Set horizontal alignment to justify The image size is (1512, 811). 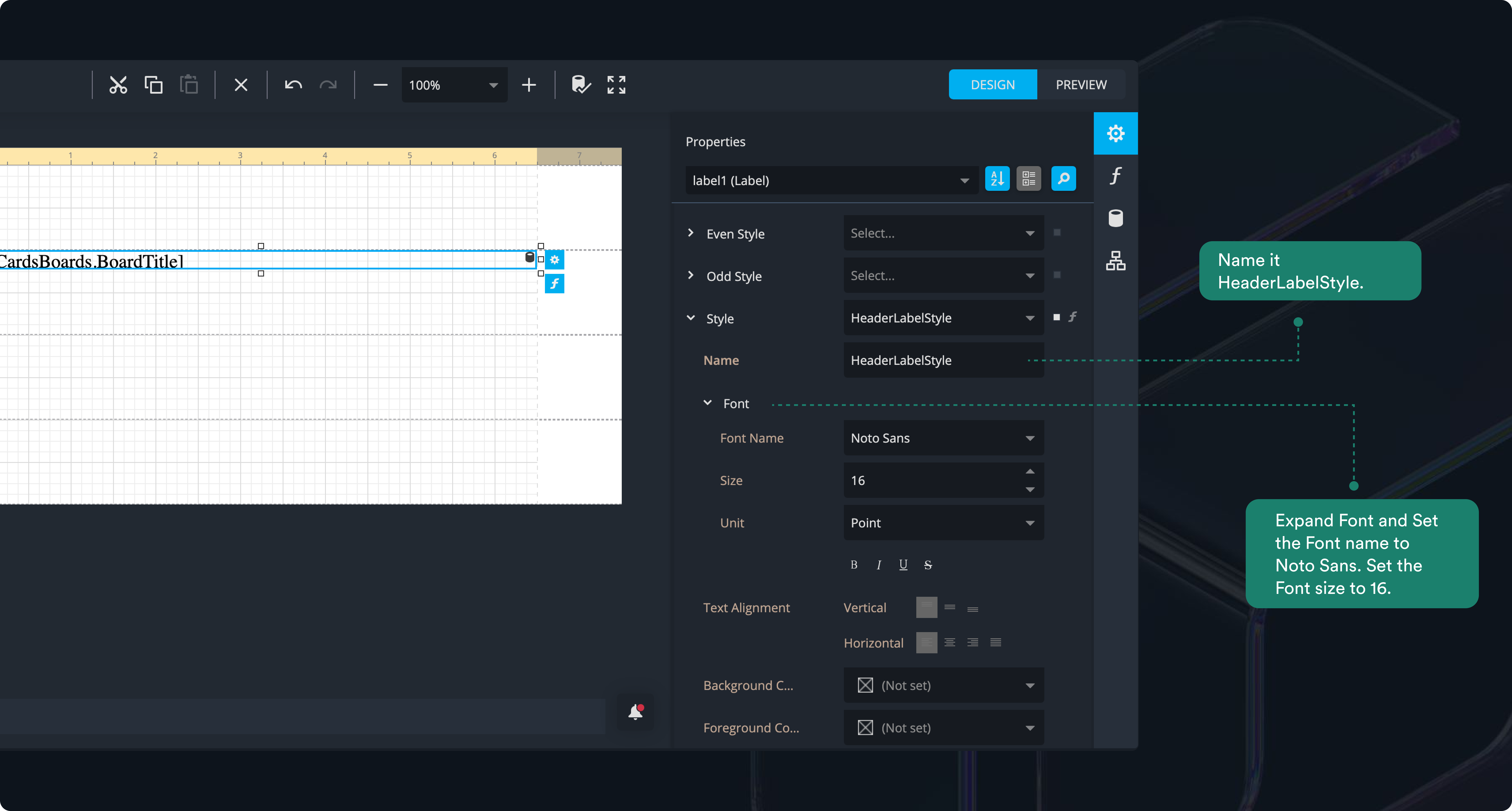click(996, 642)
